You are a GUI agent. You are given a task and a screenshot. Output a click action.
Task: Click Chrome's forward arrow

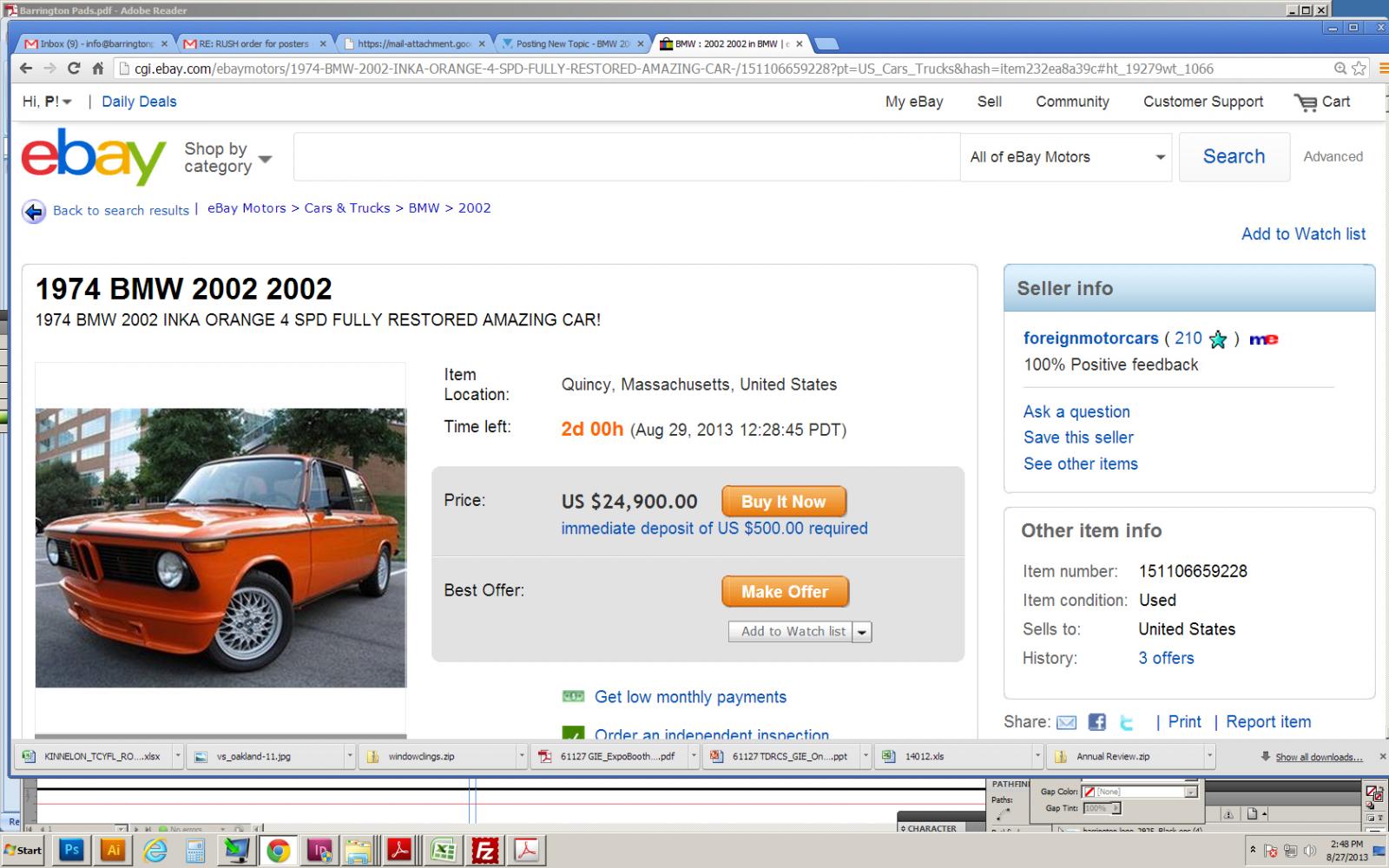click(49, 69)
